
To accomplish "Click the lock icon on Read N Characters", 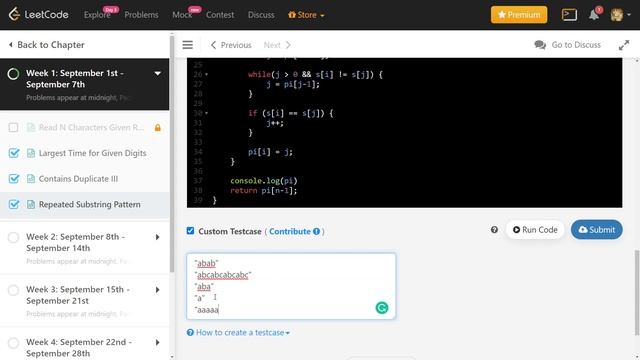I will [x=158, y=128].
